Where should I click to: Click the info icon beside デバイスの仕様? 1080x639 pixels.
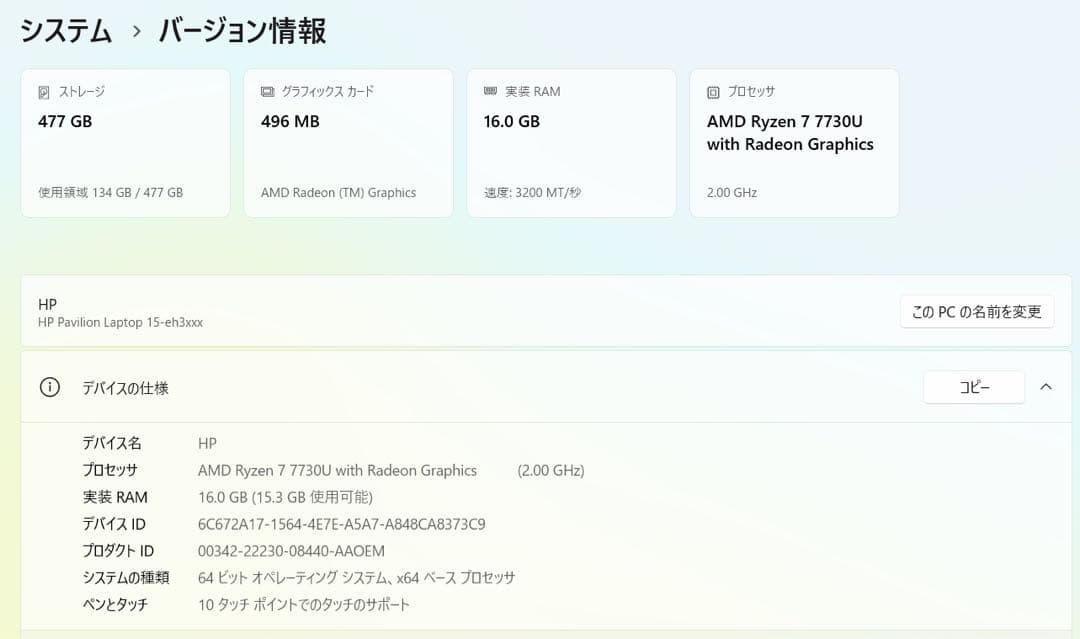tap(49, 387)
